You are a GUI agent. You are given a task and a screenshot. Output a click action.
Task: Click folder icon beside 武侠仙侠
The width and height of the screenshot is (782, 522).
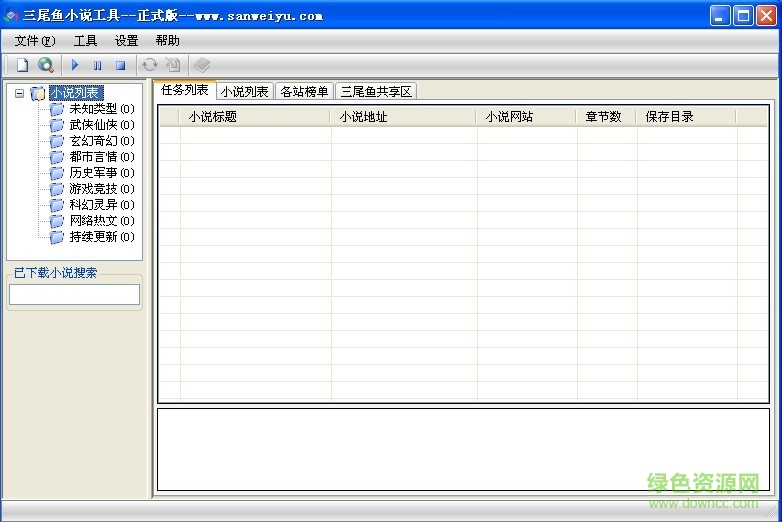(57, 125)
